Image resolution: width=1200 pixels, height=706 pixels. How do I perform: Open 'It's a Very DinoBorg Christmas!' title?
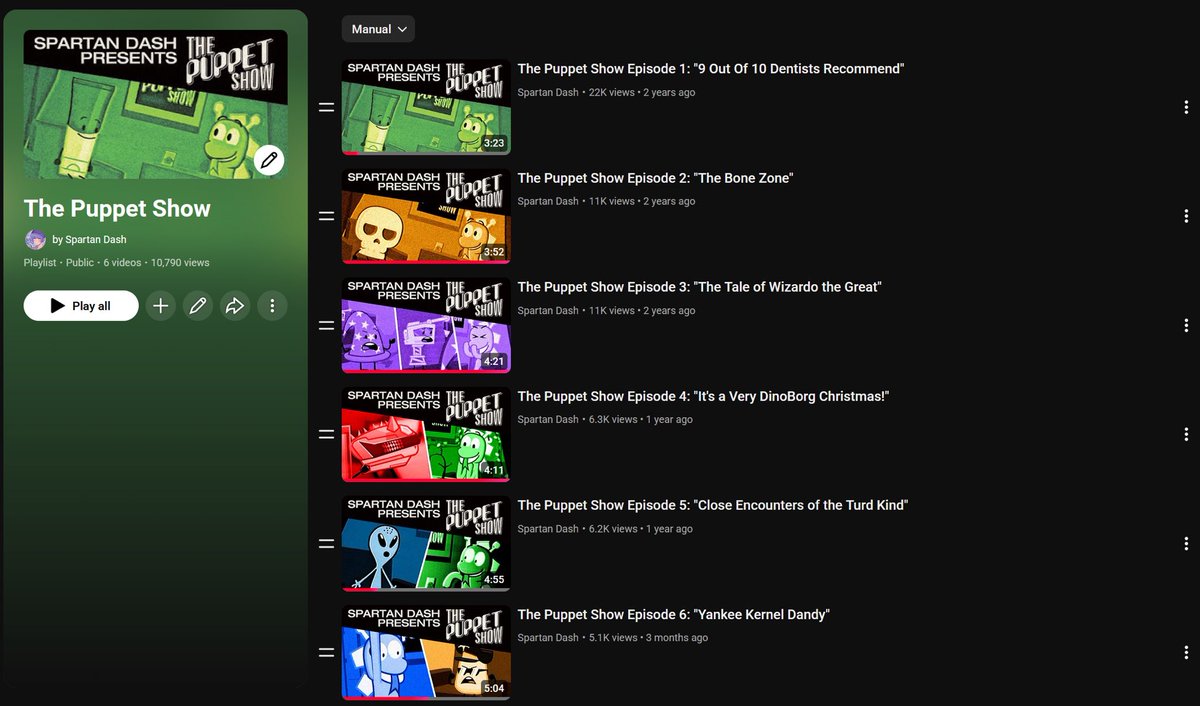703,396
